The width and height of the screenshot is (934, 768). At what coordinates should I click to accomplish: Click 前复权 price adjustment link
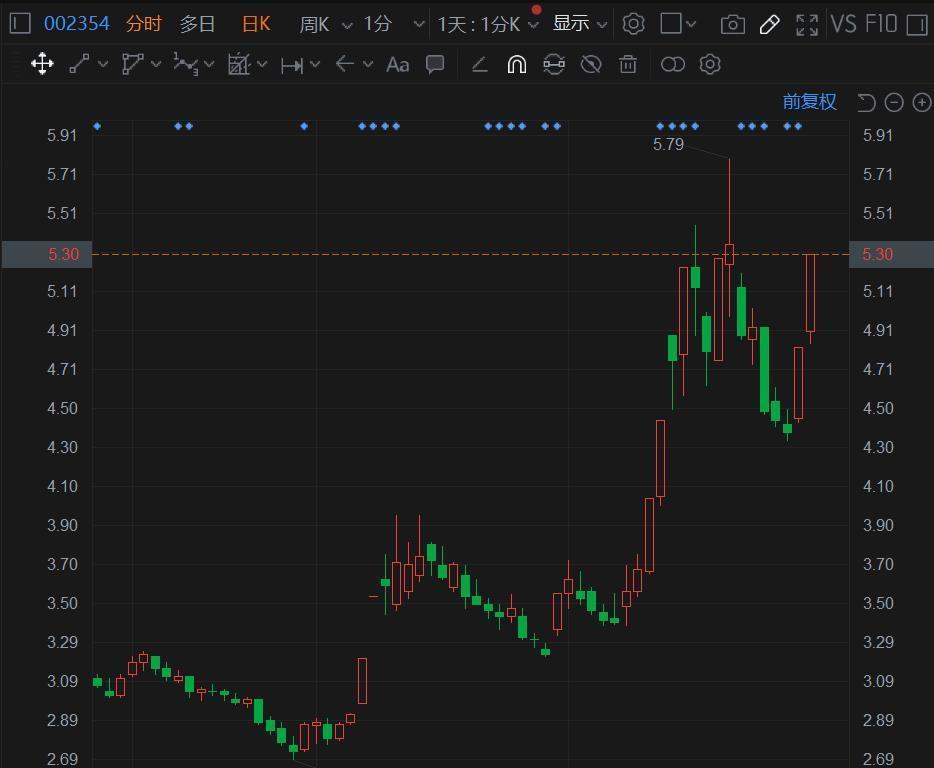point(810,102)
